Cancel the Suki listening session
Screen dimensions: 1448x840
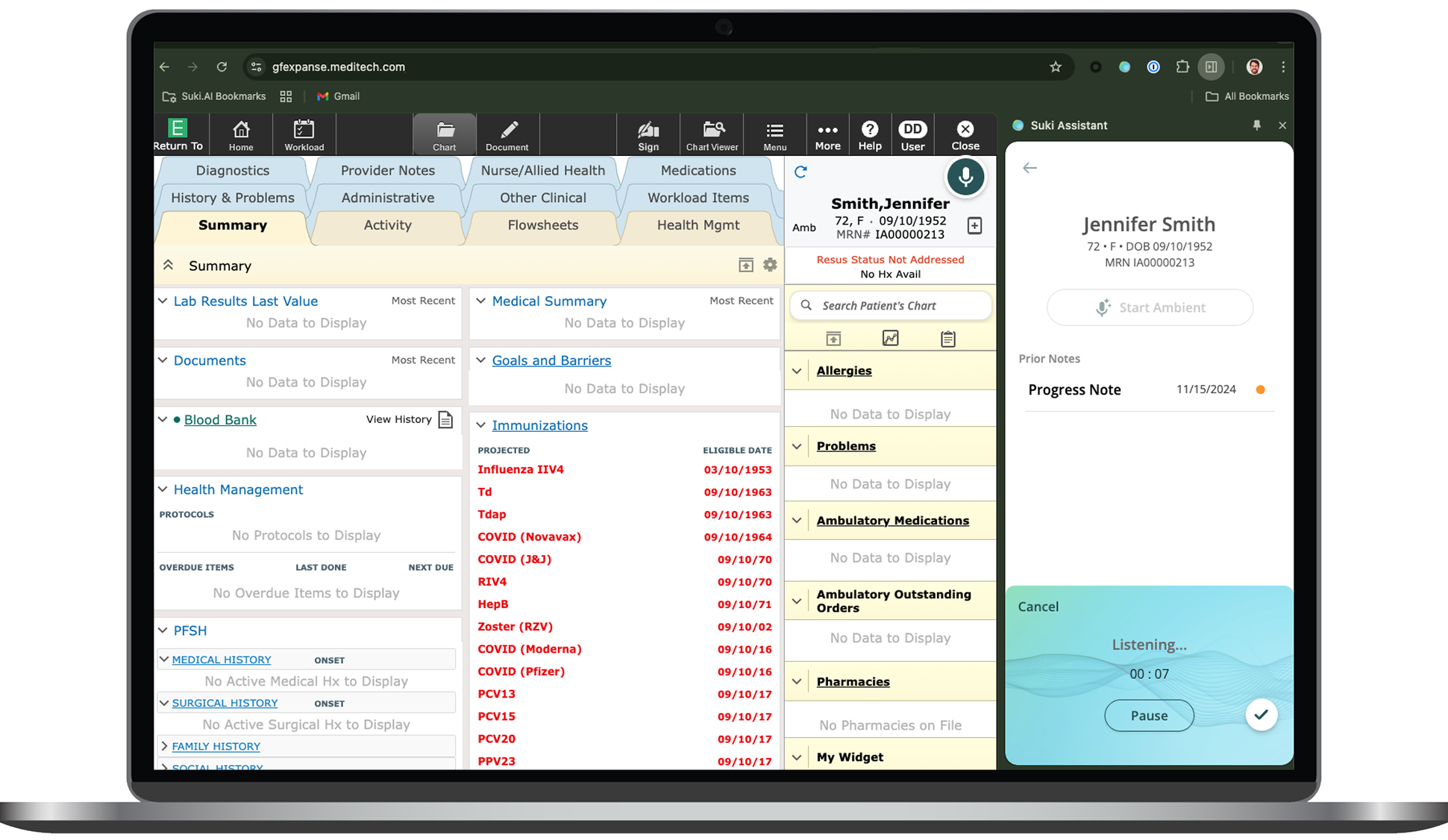tap(1038, 607)
